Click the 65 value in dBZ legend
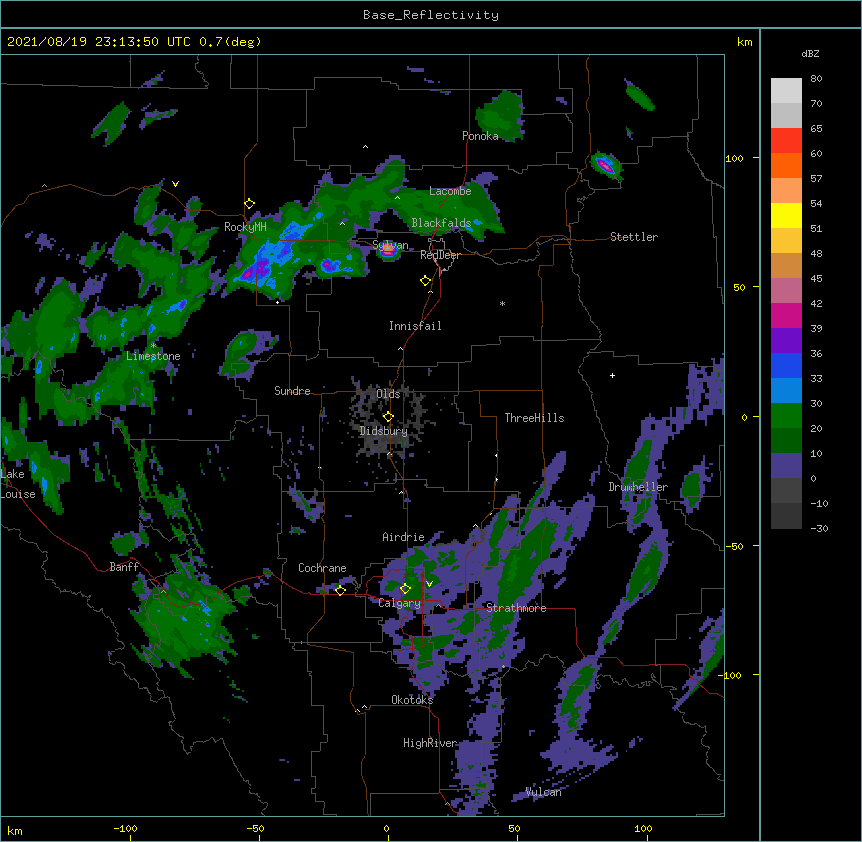 click(816, 128)
